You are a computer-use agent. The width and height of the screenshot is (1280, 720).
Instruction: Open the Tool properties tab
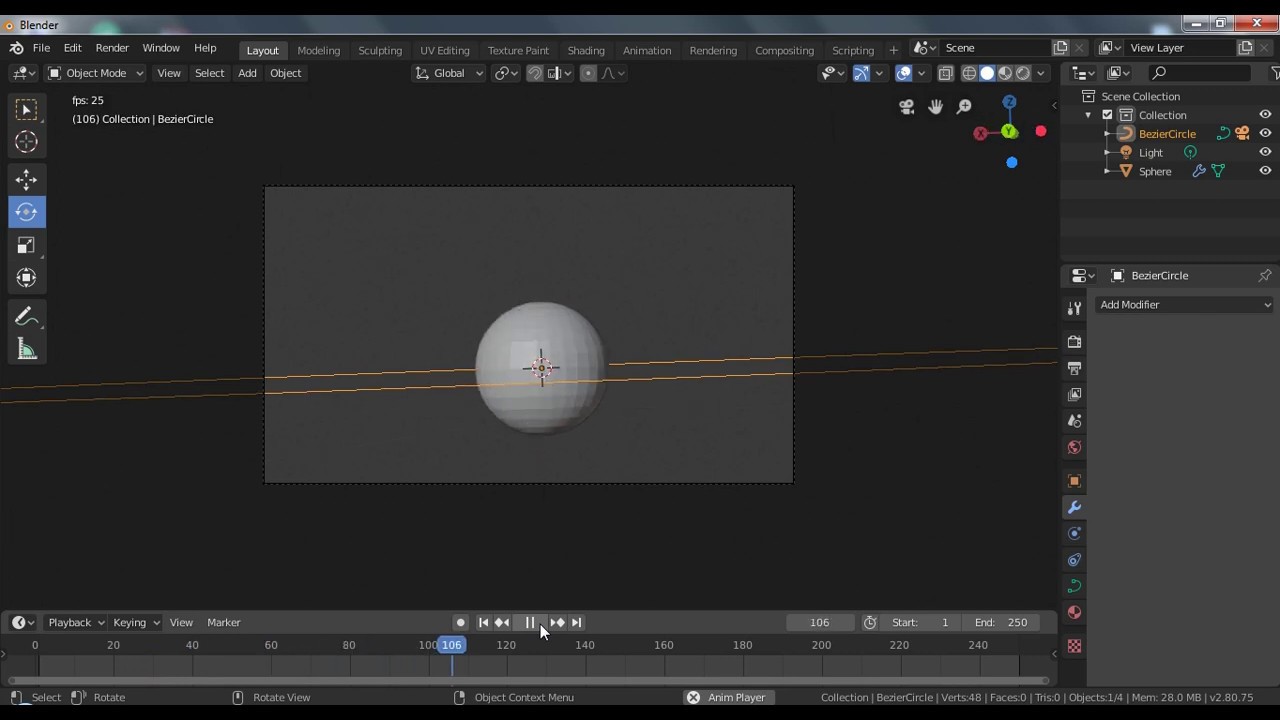1074,309
